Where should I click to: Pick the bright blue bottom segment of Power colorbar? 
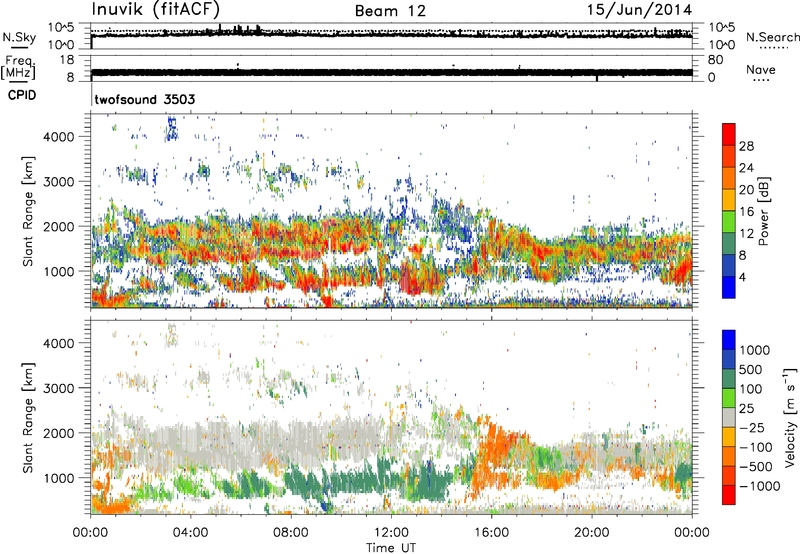(x=729, y=288)
